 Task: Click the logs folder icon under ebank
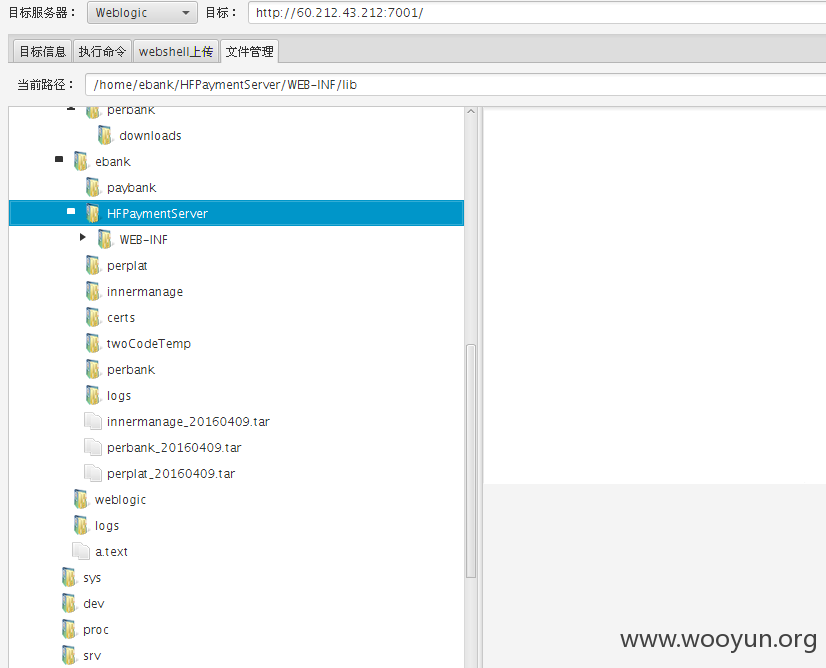point(93,395)
